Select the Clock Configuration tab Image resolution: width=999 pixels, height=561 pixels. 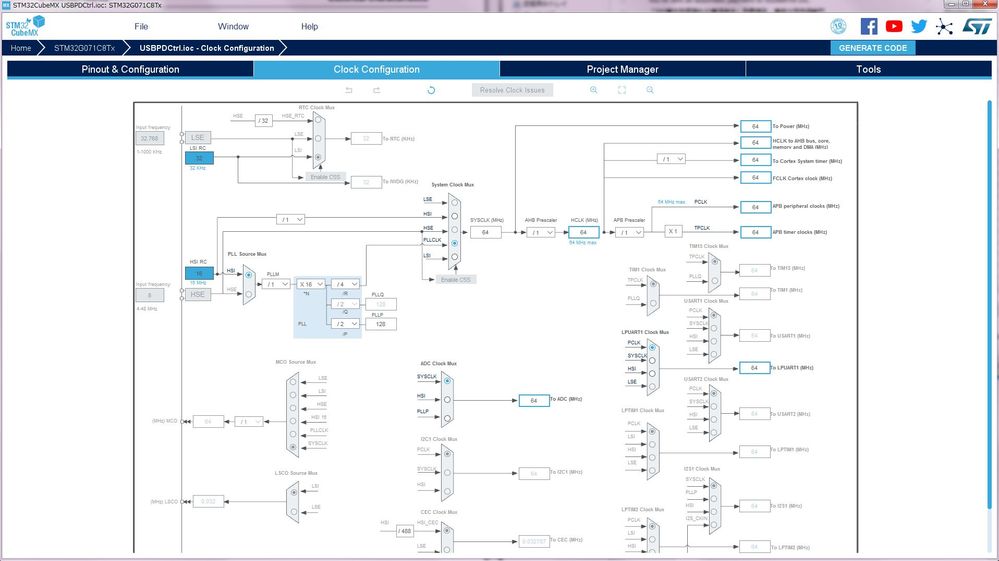[x=377, y=69]
